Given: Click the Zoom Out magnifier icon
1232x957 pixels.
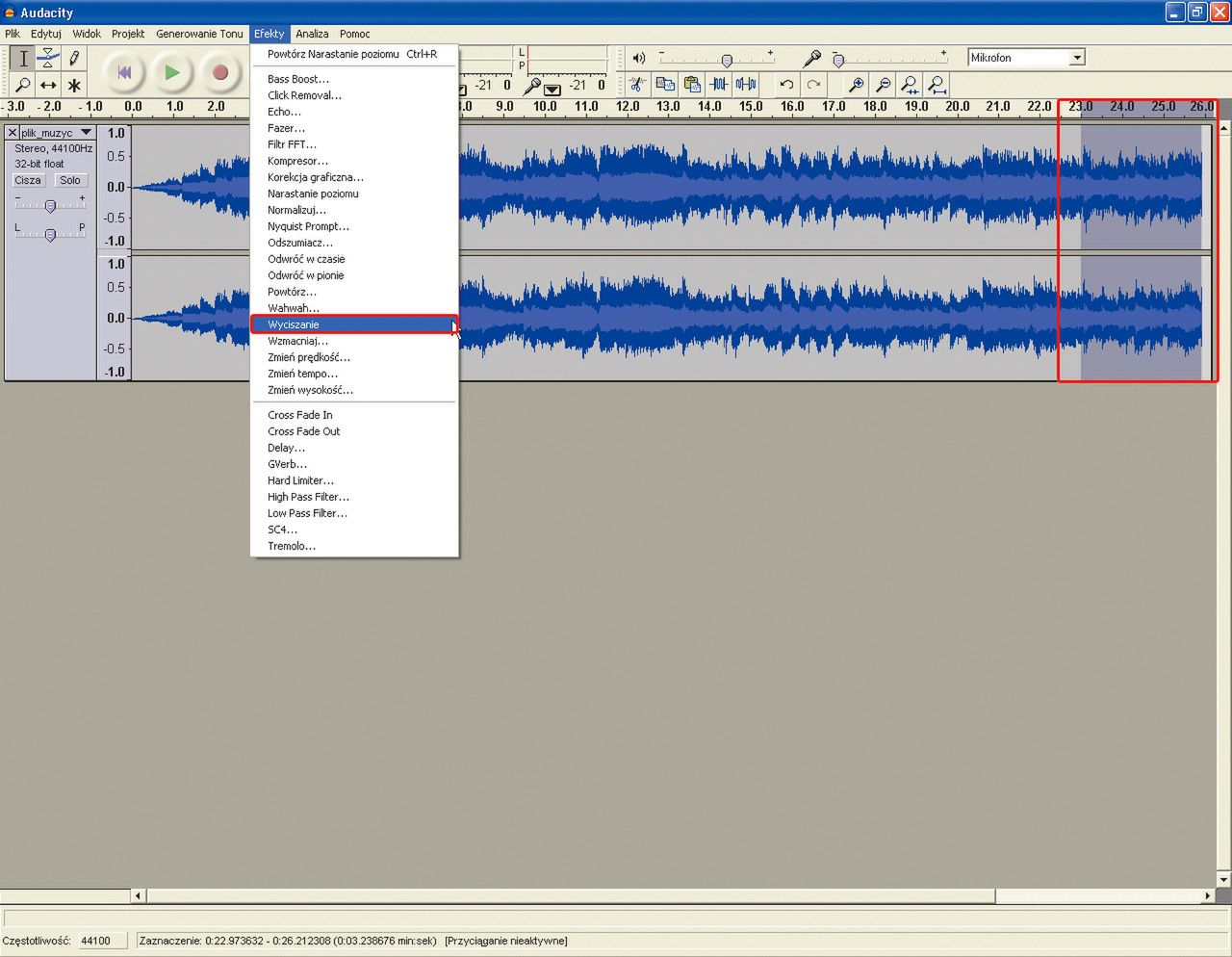Looking at the screenshot, I should coord(883,85).
